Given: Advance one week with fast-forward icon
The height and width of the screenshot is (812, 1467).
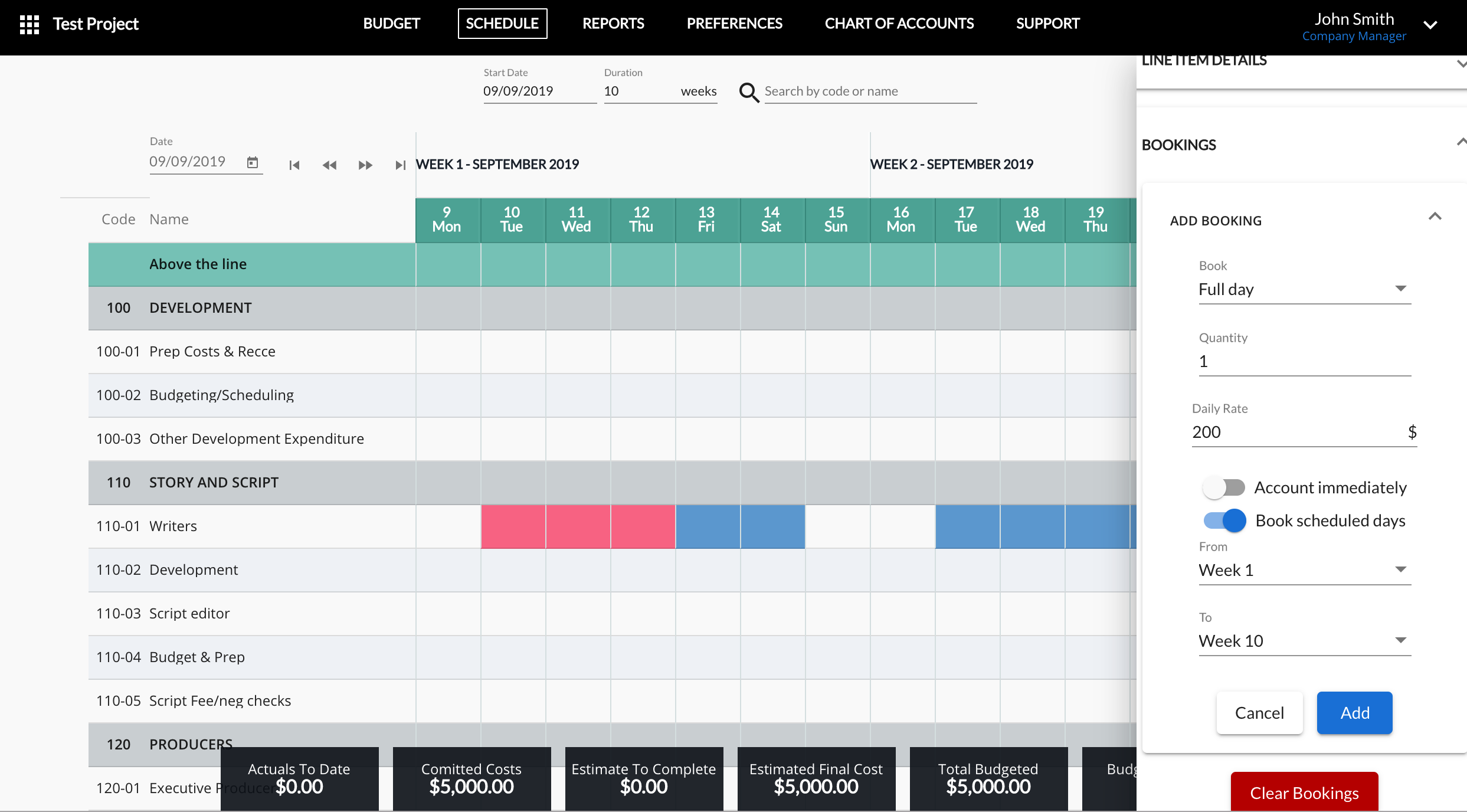Looking at the screenshot, I should (365, 165).
